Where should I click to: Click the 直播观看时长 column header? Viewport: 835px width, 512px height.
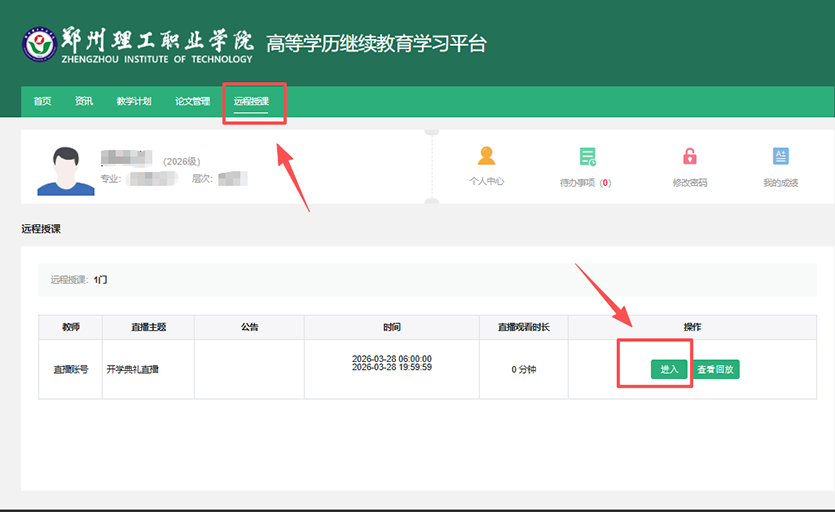(523, 327)
